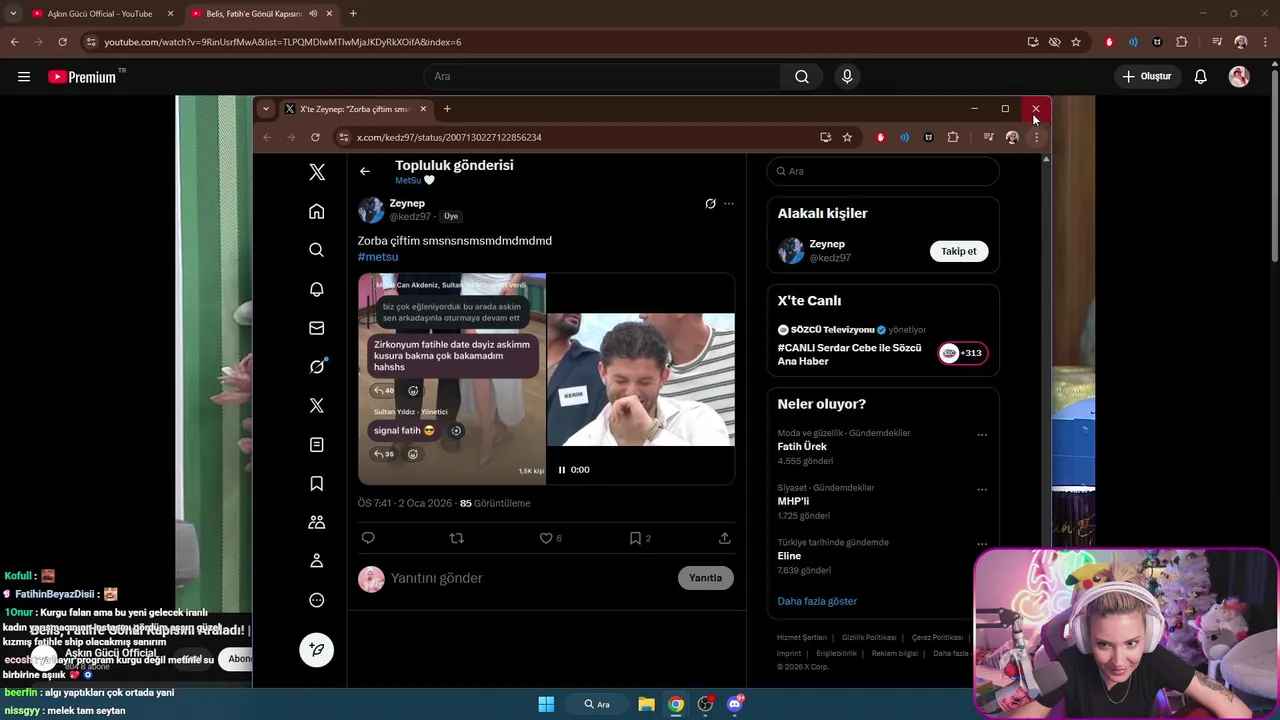The height and width of the screenshot is (720, 1280).
Task: Click YouTube voice search microphone
Action: point(847,76)
